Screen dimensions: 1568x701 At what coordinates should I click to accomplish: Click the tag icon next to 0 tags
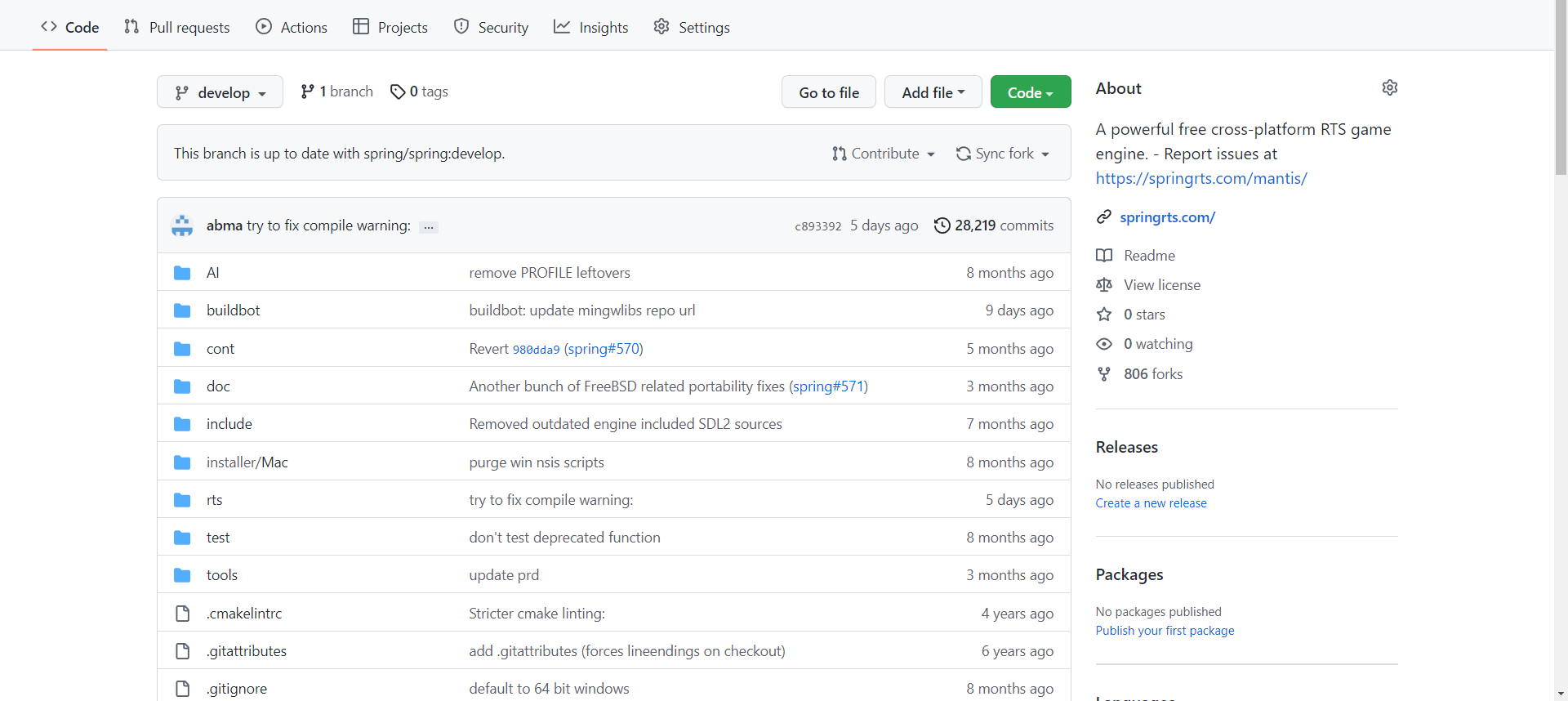point(398,92)
